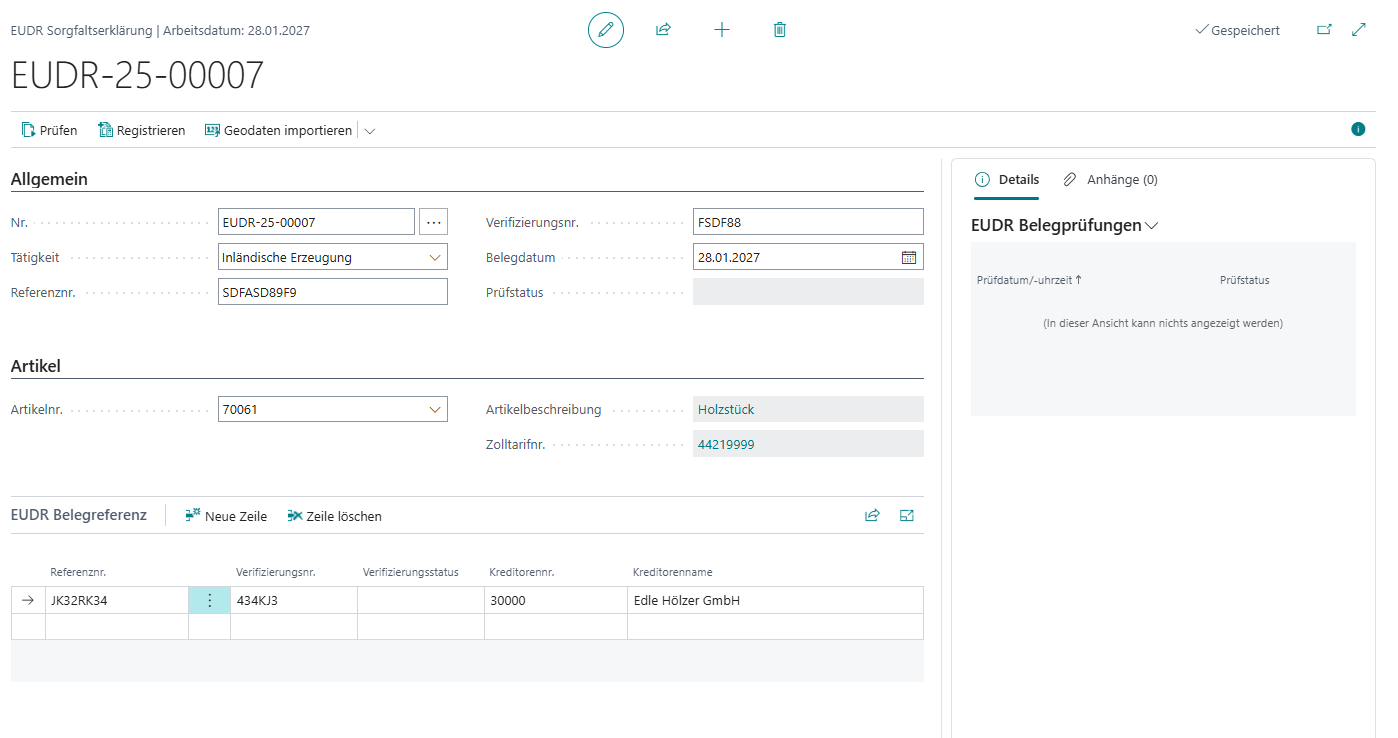
Task: Share the EUDR Belegreferenz lines
Action: (x=872, y=516)
